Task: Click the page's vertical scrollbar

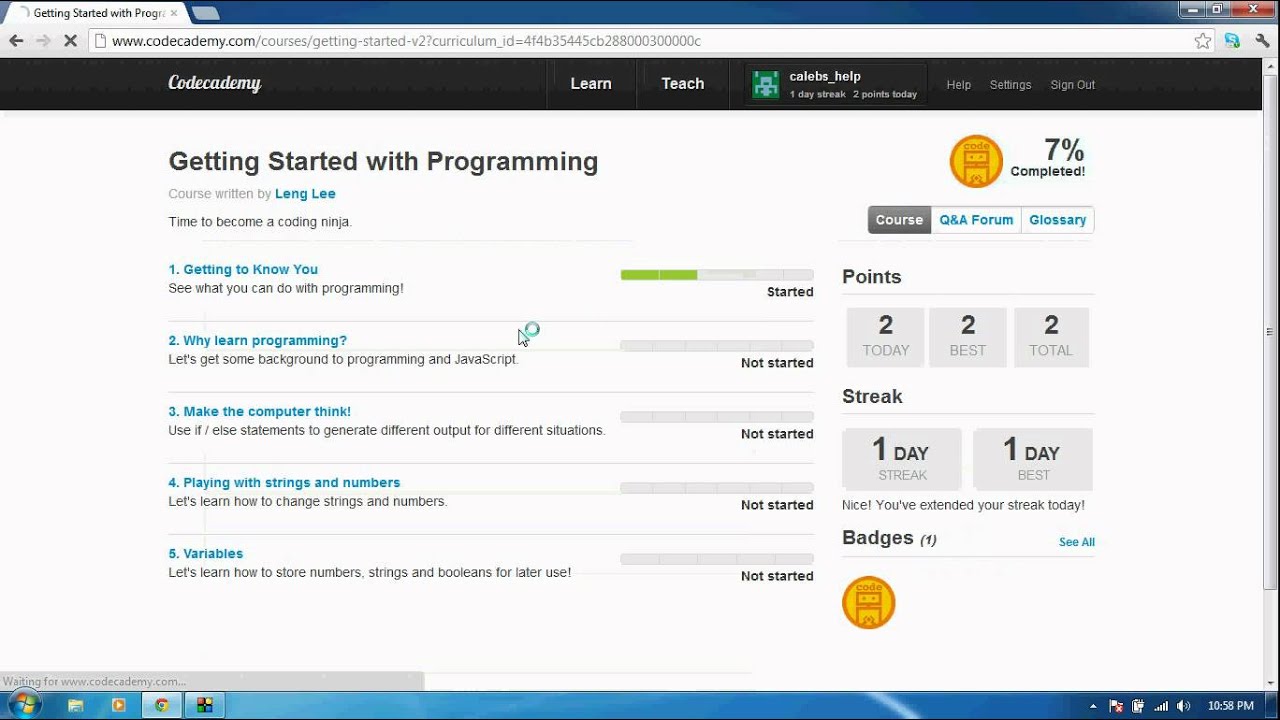Action: 1270,330
